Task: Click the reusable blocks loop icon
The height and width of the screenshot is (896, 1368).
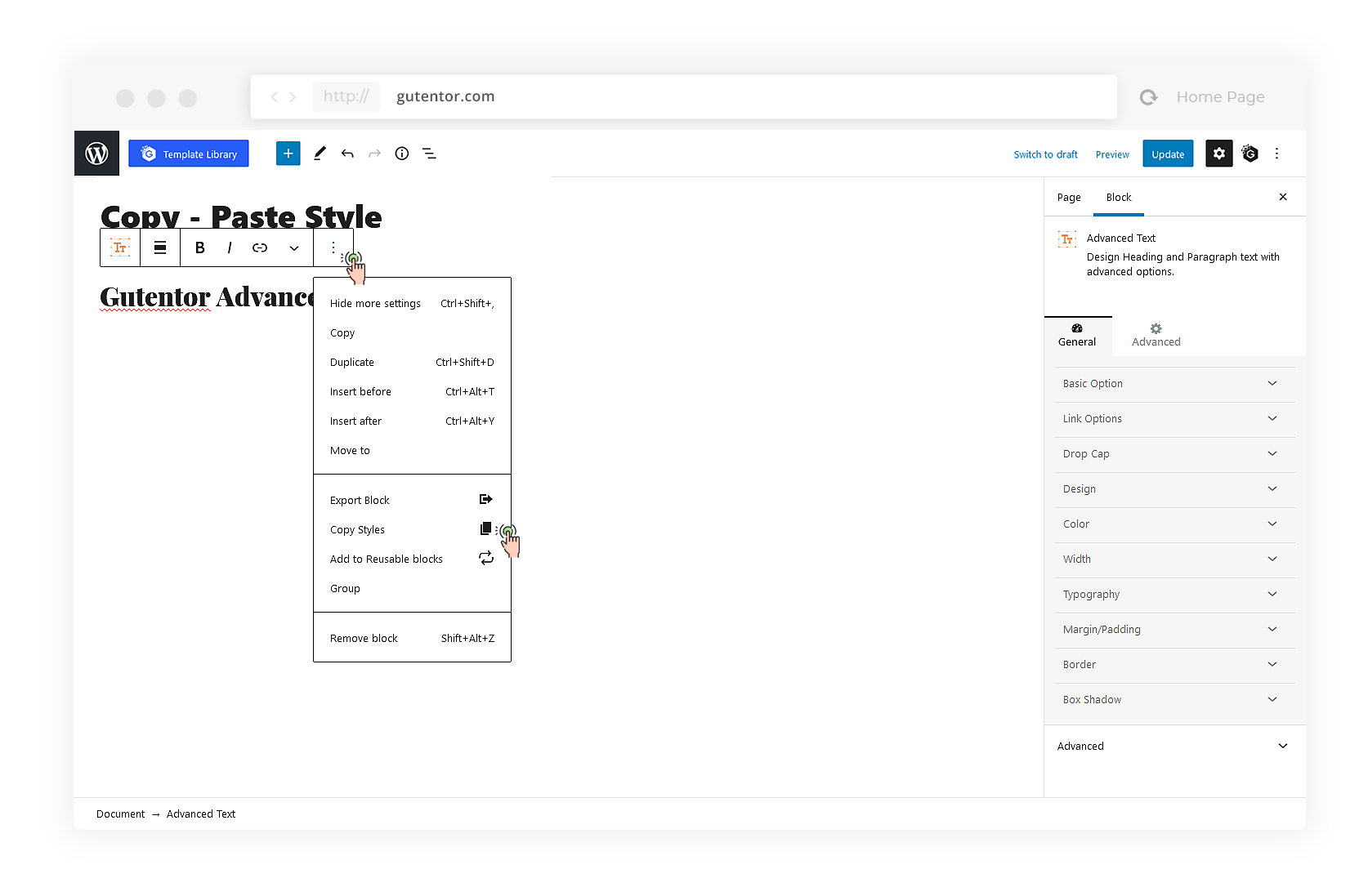Action: click(485, 558)
